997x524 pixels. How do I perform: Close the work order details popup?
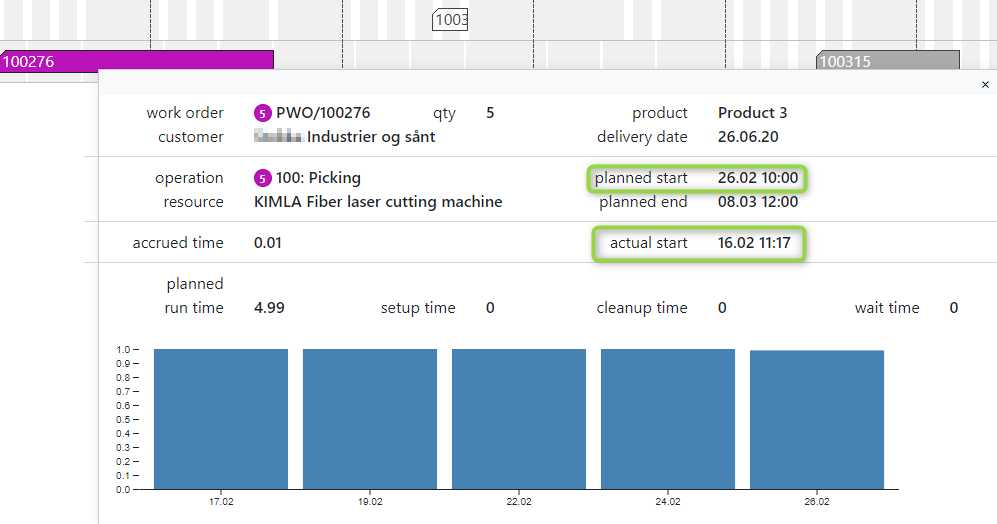click(985, 86)
